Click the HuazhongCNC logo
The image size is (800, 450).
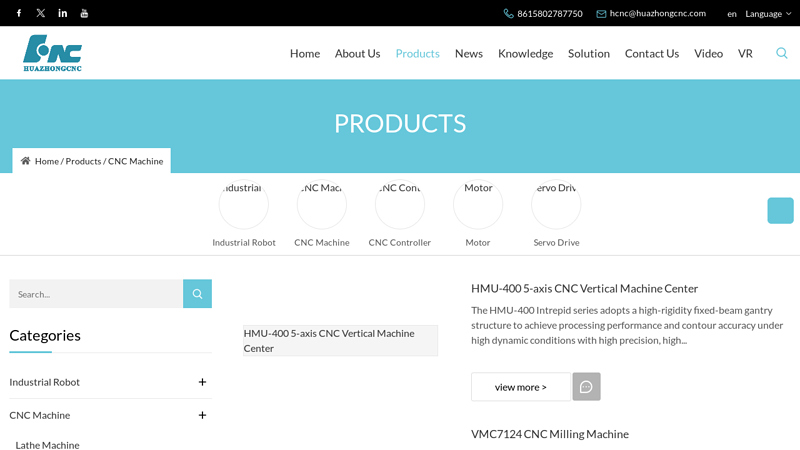pos(53,53)
